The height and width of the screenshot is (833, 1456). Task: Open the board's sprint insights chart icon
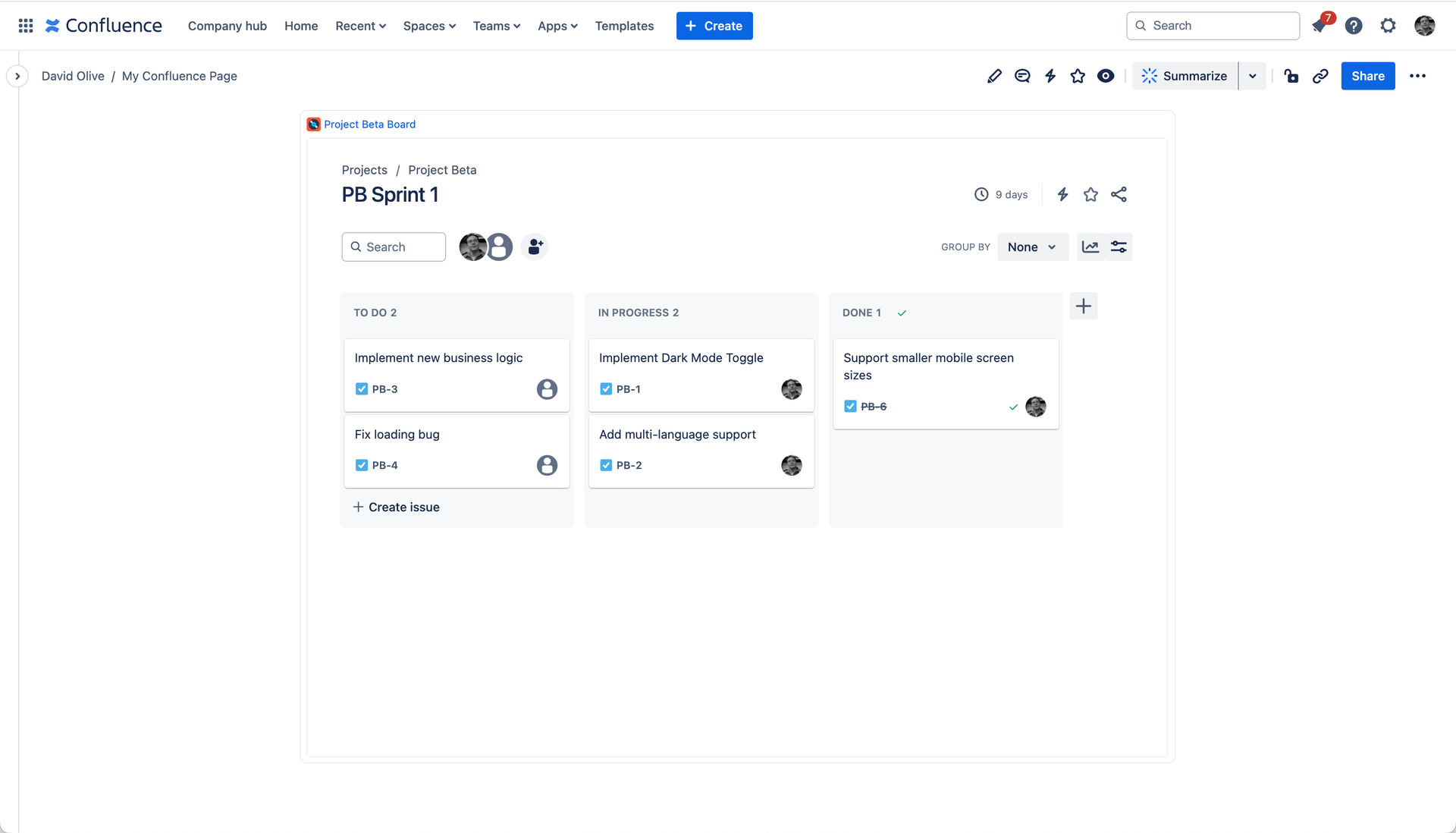1090,247
